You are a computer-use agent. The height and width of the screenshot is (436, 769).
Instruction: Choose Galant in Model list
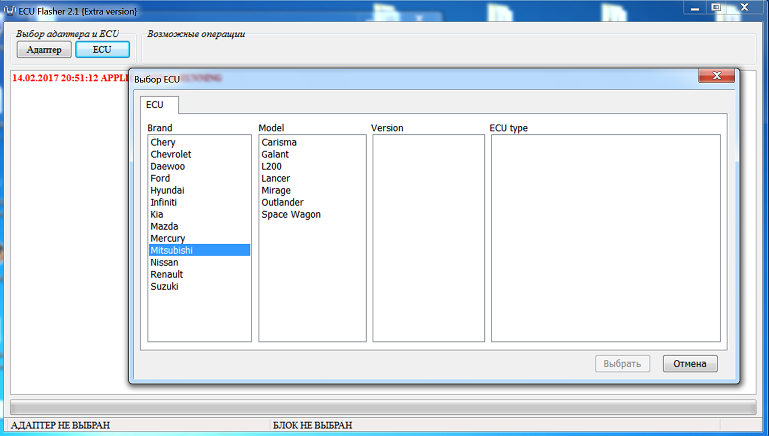(312, 154)
